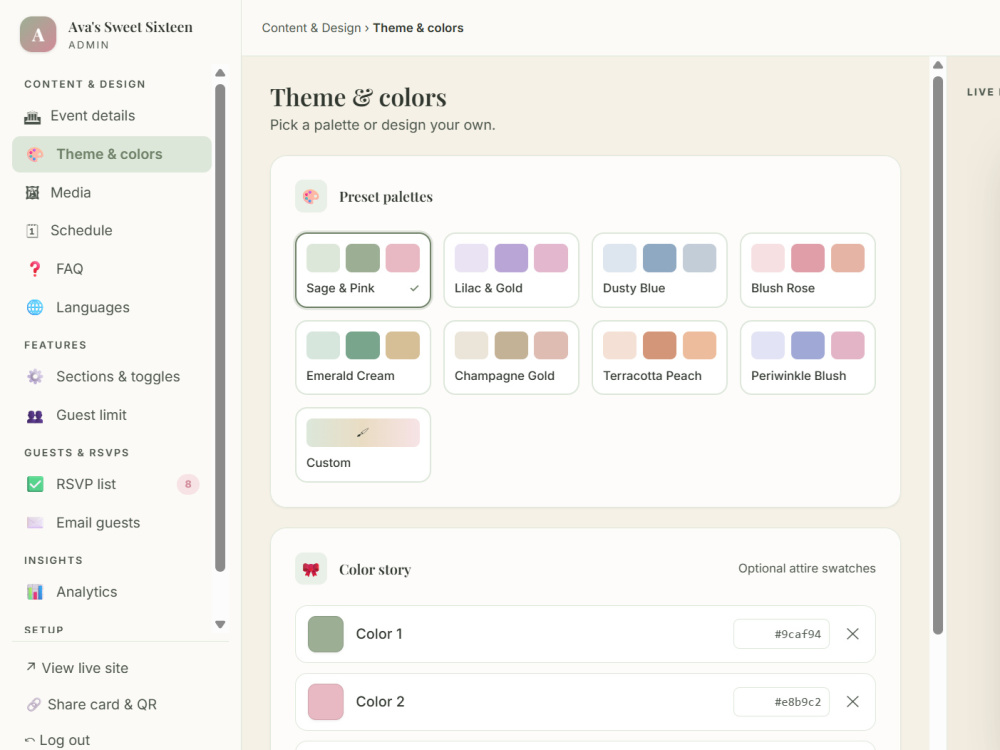Click the Custom gradient swatch
Screen dimensions: 1000x750
(x=363, y=432)
